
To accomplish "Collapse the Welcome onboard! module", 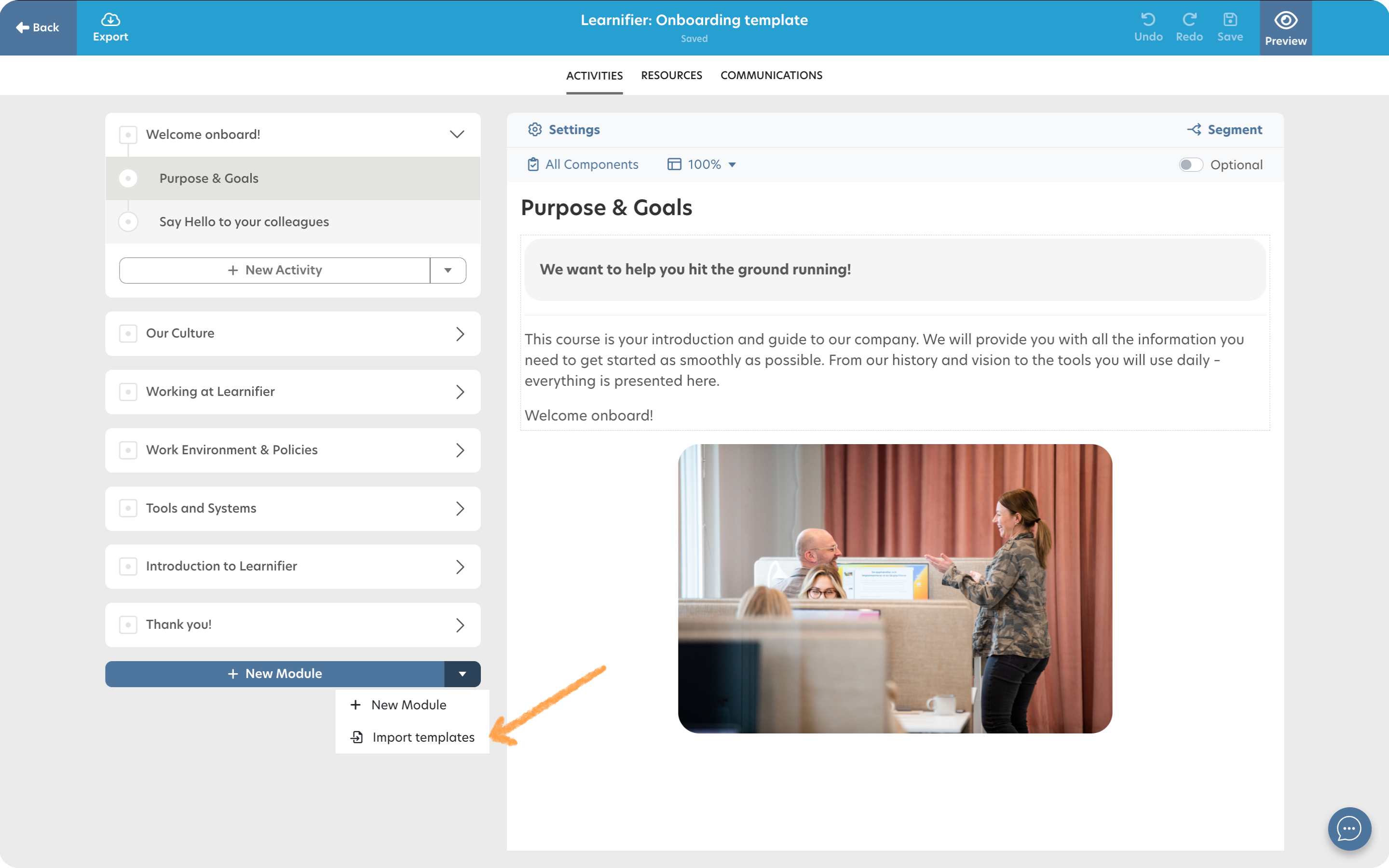I will [x=457, y=135].
